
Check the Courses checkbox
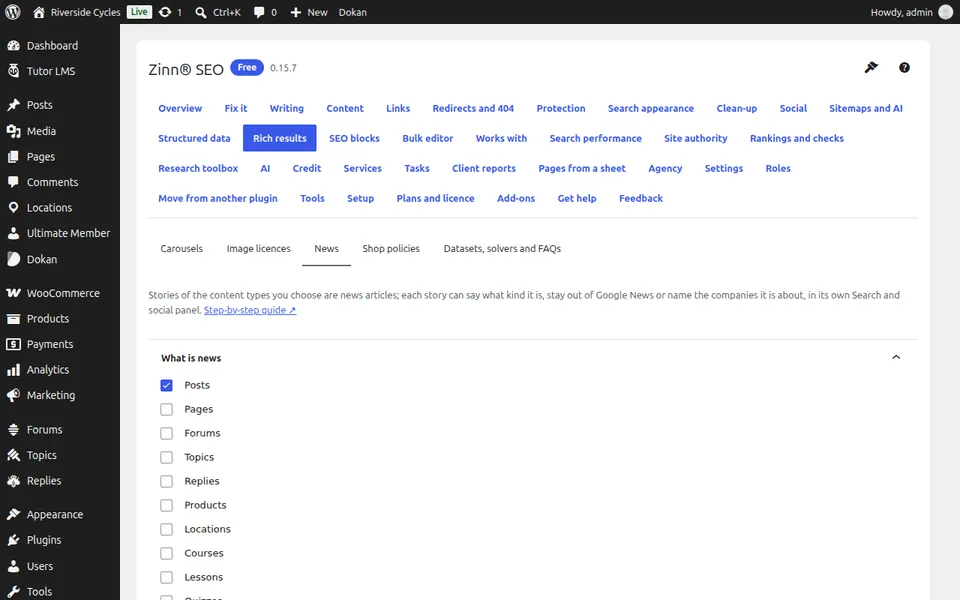167,553
